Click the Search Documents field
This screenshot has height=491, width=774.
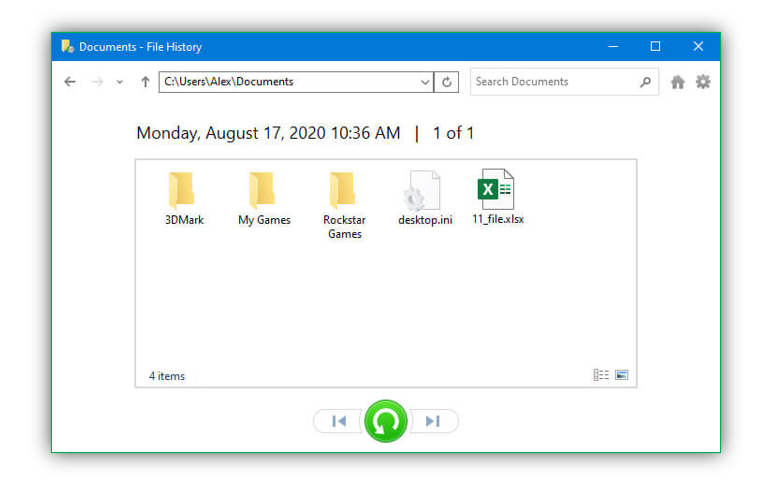564,82
